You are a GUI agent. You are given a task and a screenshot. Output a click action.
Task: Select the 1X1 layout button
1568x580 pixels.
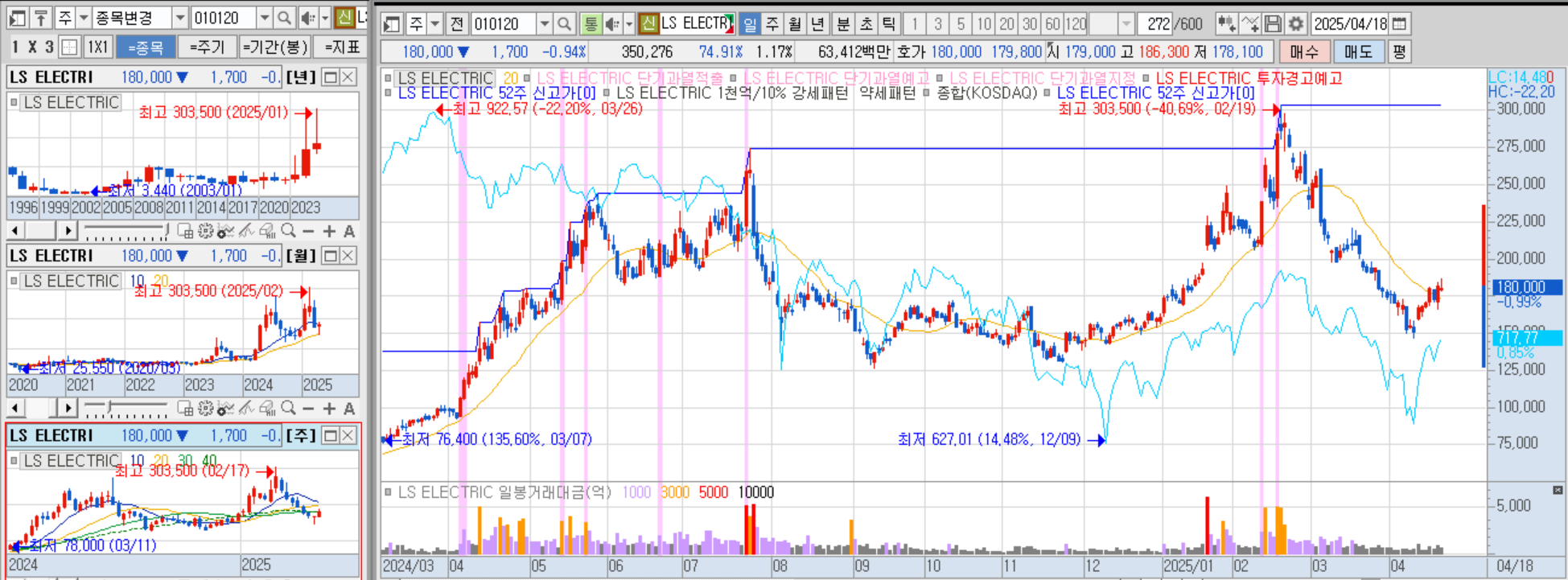pos(97,47)
